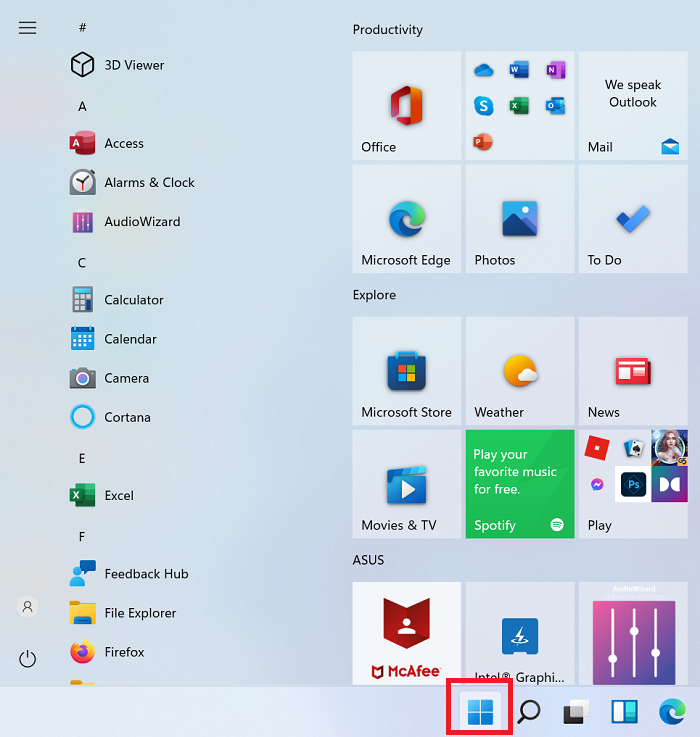This screenshot has height=737, width=700.
Task: Open the 3D Viewer app
Action: point(118,65)
